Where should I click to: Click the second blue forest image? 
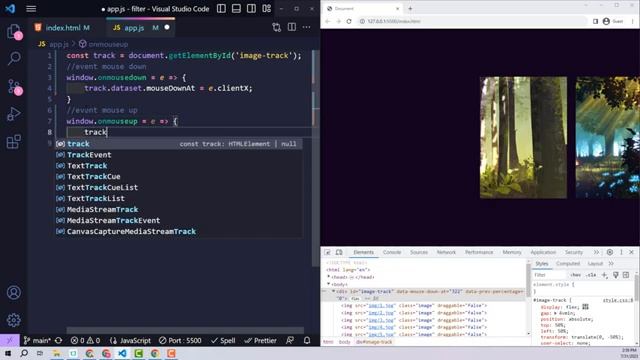[x=608, y=138]
